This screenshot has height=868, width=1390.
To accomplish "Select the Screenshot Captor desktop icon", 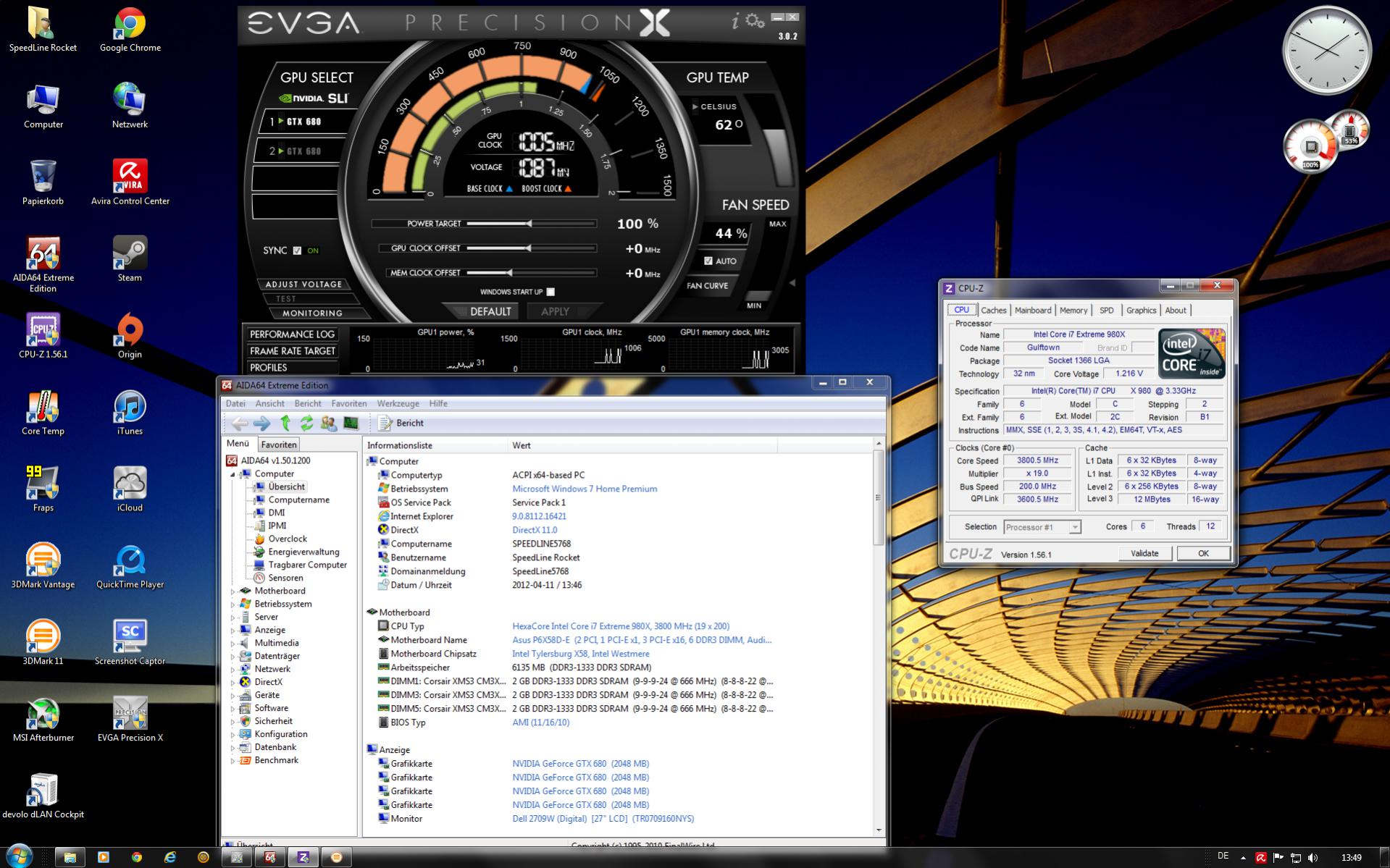I will pyautogui.click(x=130, y=643).
